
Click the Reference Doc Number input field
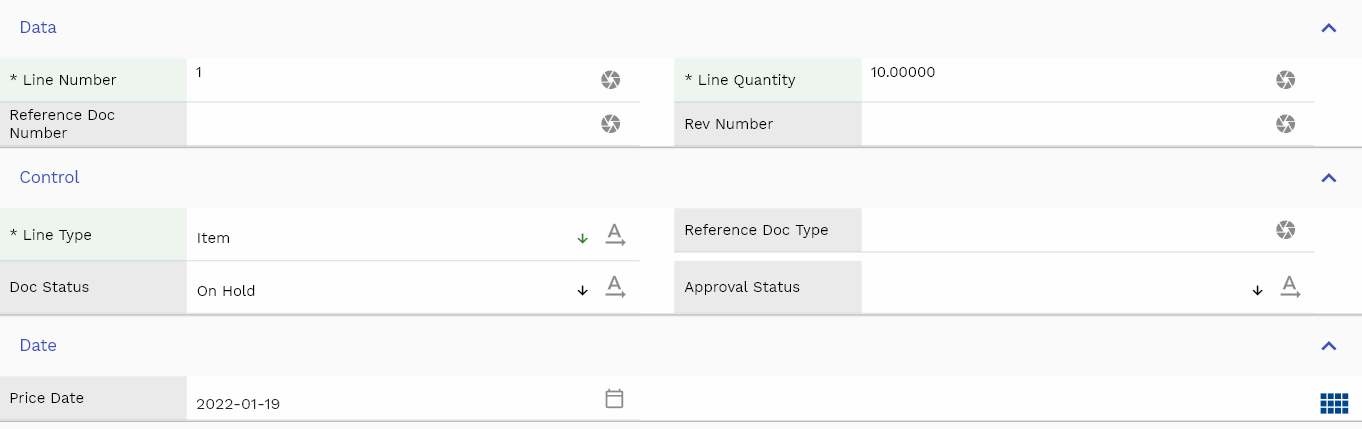390,124
